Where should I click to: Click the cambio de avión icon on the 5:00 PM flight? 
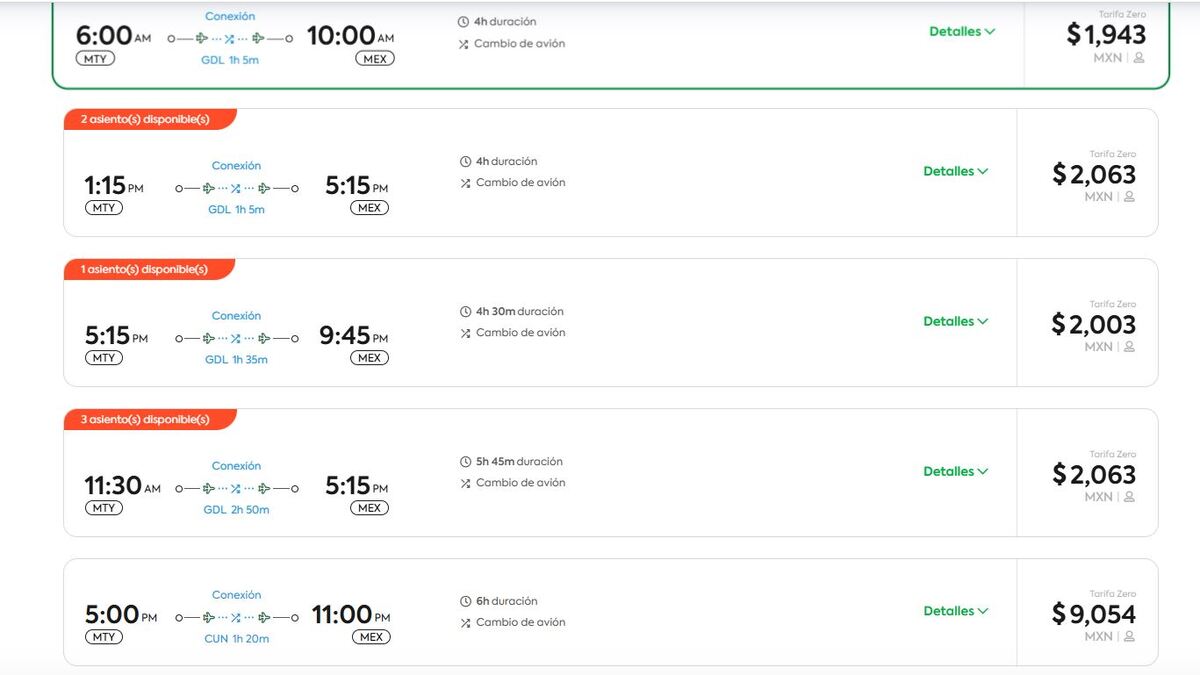pyautogui.click(x=463, y=622)
